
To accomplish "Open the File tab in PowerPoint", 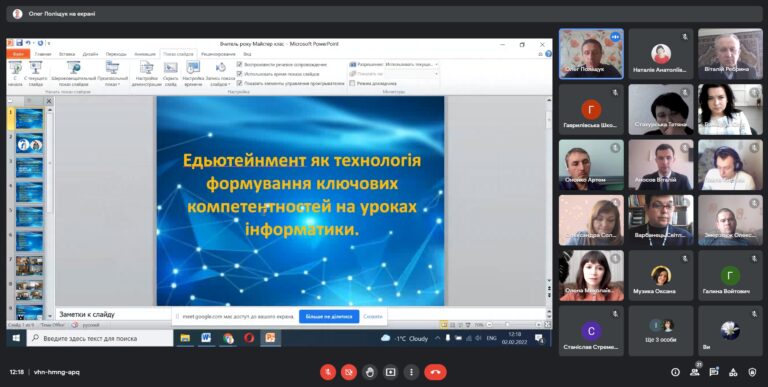I will (19, 54).
